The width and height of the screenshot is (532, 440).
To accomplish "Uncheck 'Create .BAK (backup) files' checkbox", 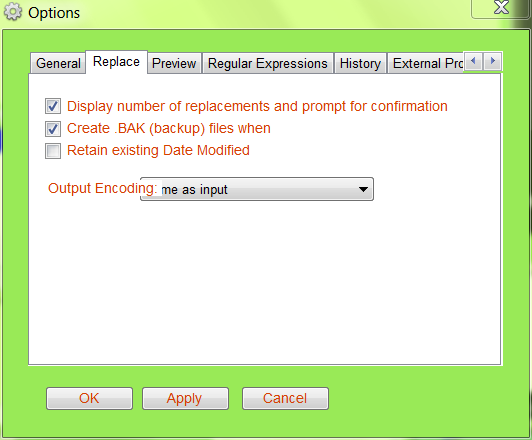I will click(53, 129).
